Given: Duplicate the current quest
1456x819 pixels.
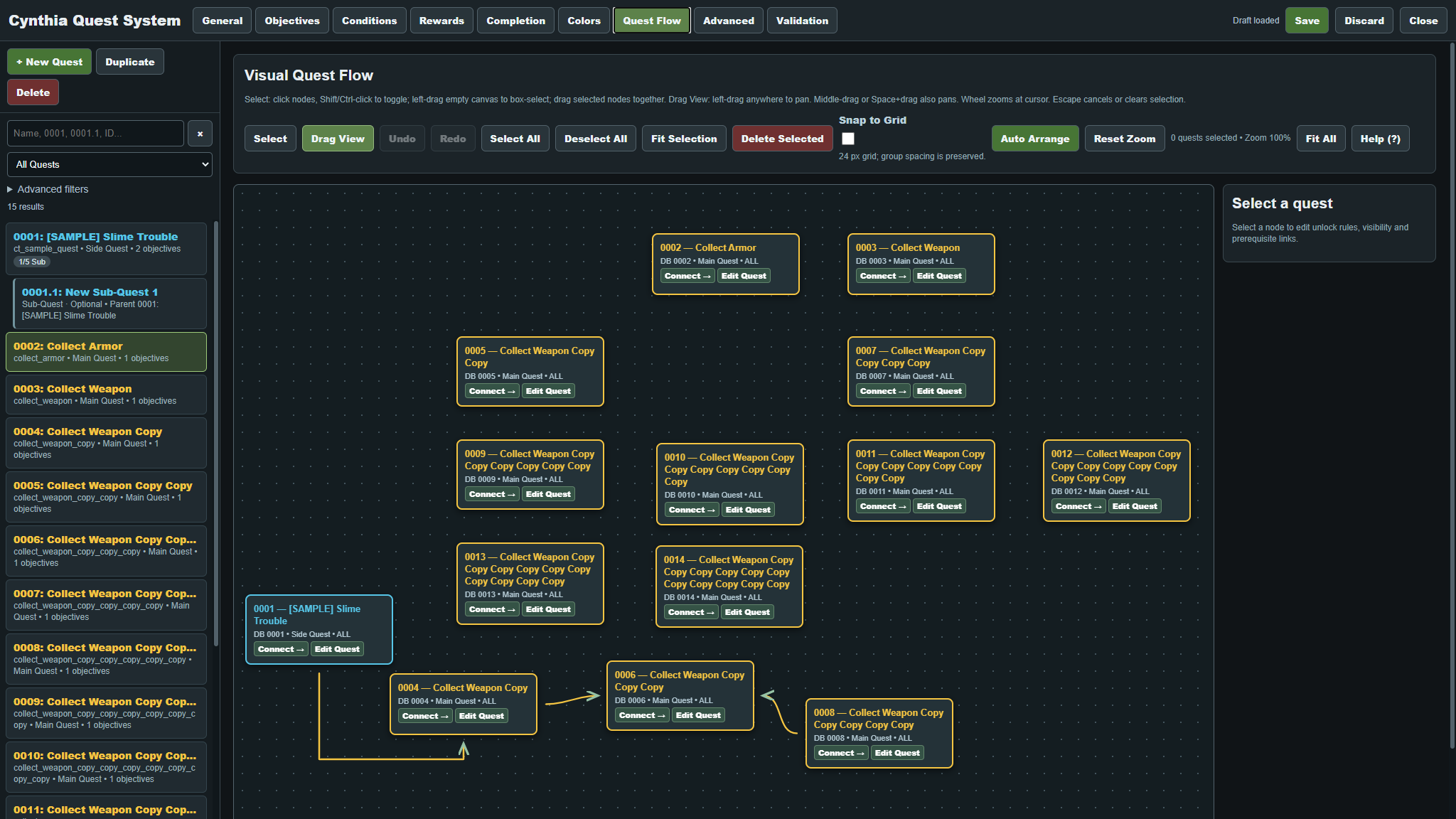Looking at the screenshot, I should tap(129, 62).
